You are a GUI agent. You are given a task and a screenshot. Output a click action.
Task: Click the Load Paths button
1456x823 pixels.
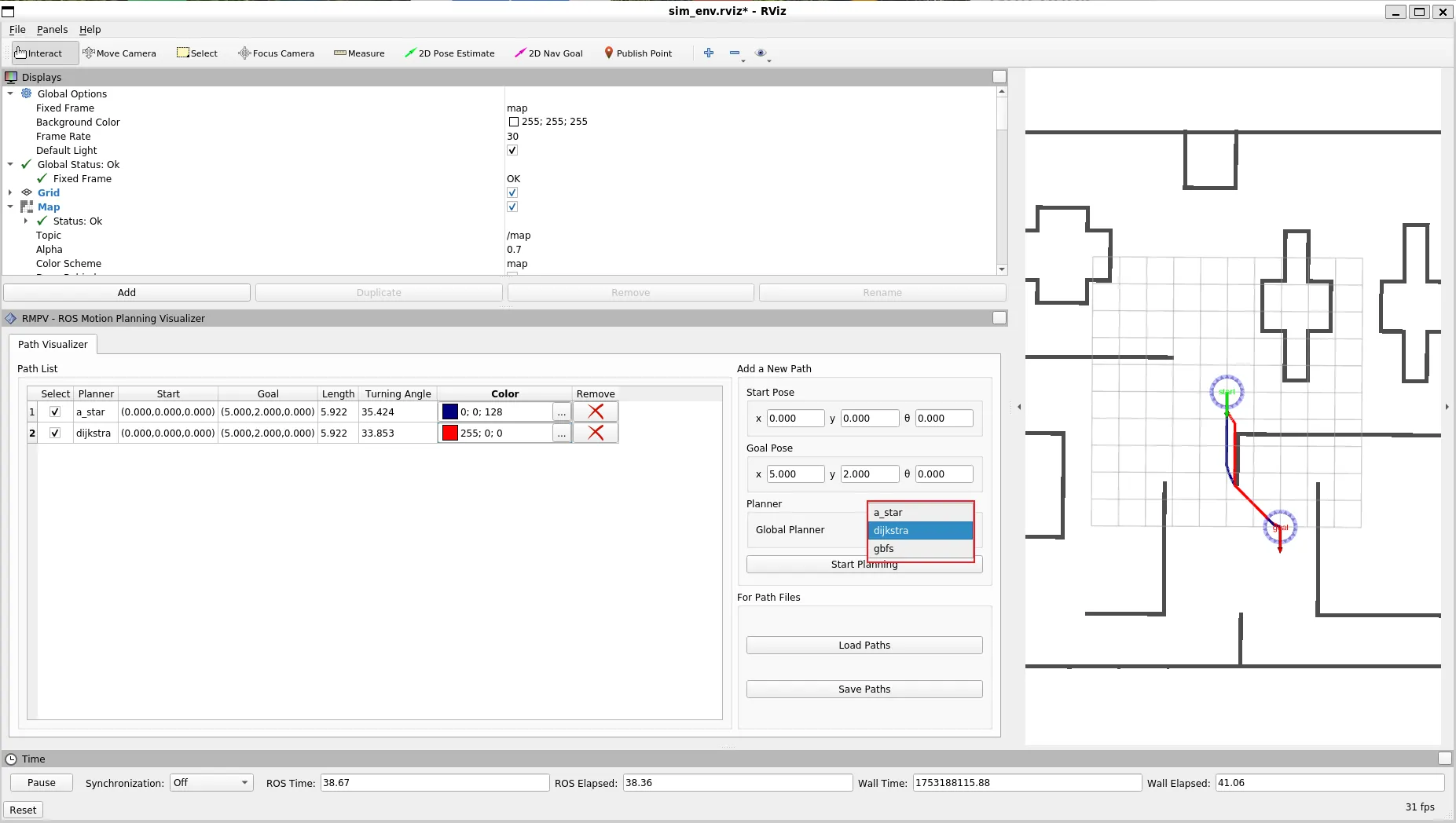pos(864,645)
